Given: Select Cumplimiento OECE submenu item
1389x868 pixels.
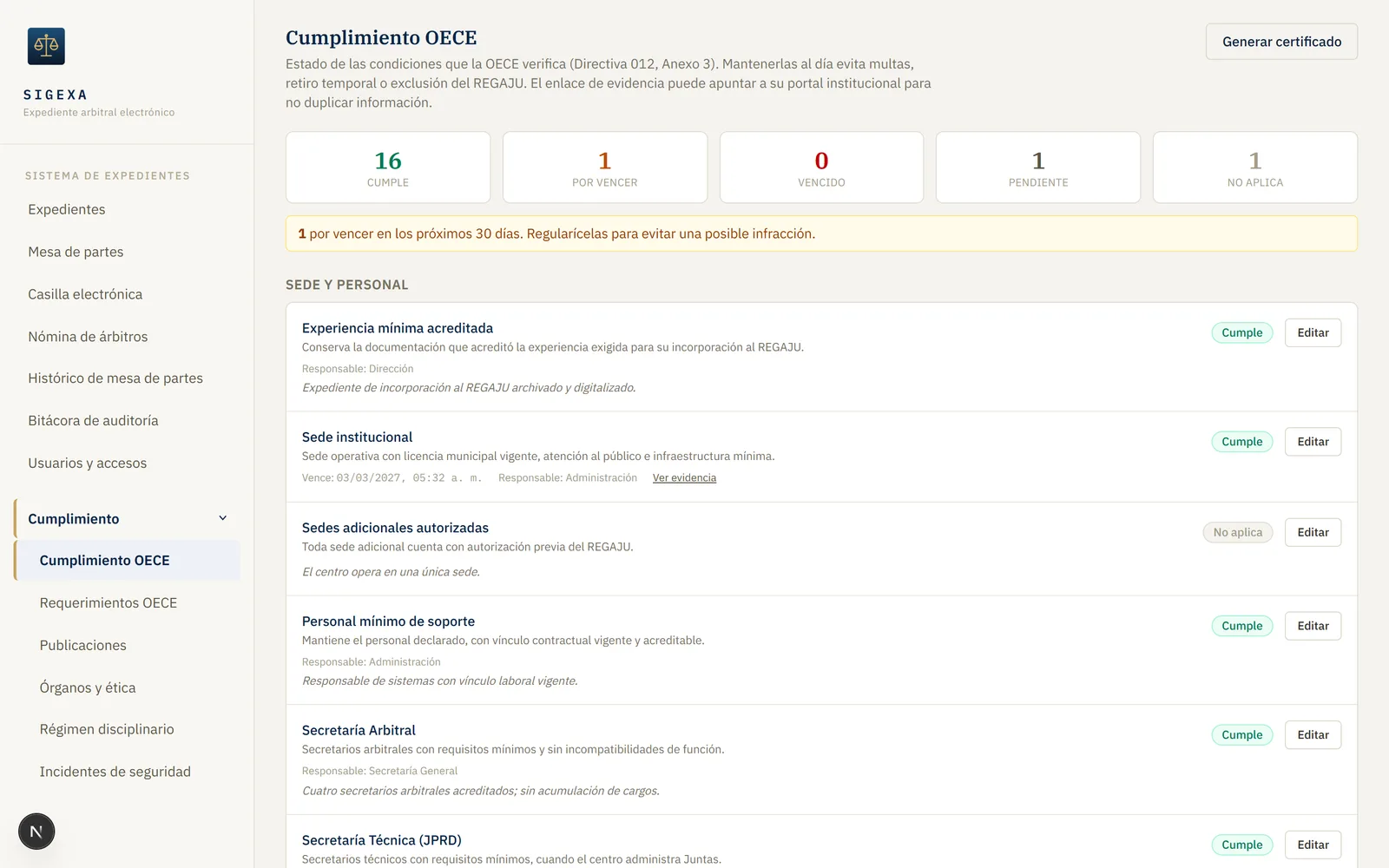Looking at the screenshot, I should (x=128, y=561).
